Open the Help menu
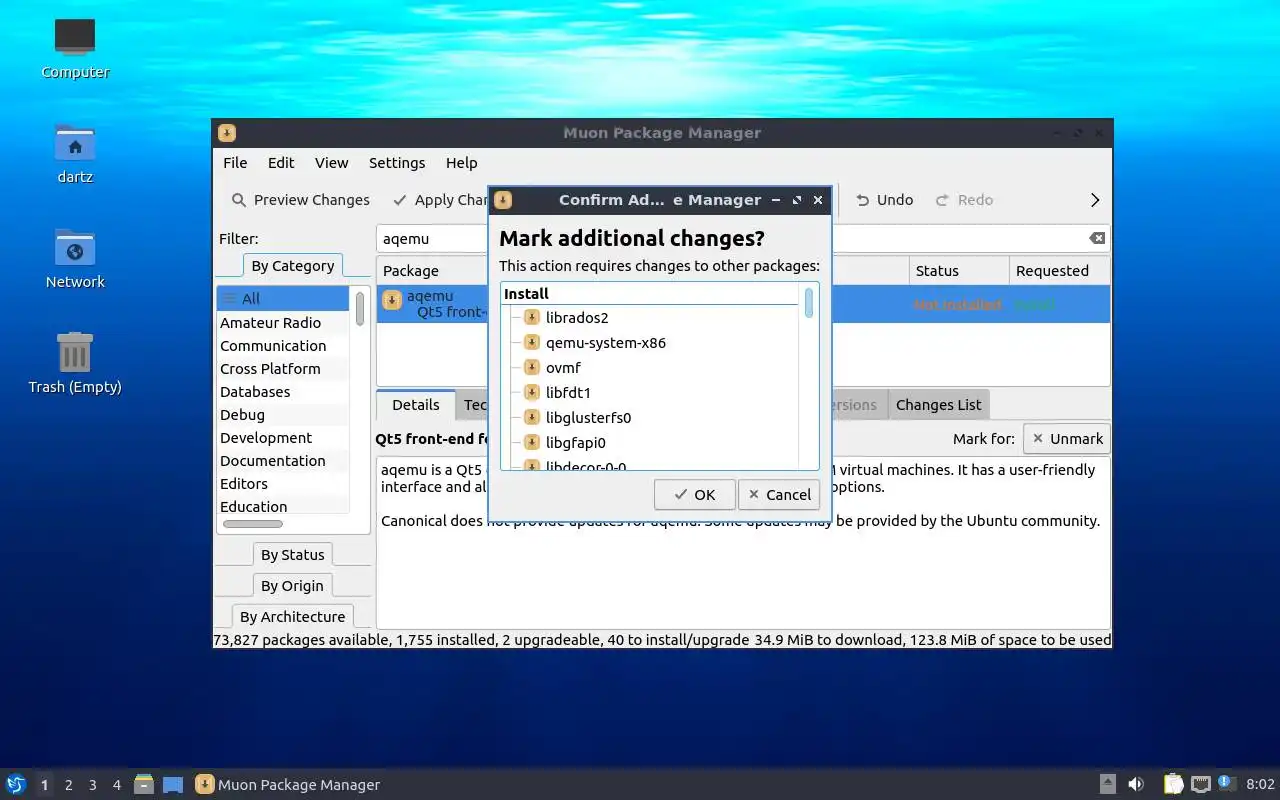The width and height of the screenshot is (1280, 800). (461, 163)
